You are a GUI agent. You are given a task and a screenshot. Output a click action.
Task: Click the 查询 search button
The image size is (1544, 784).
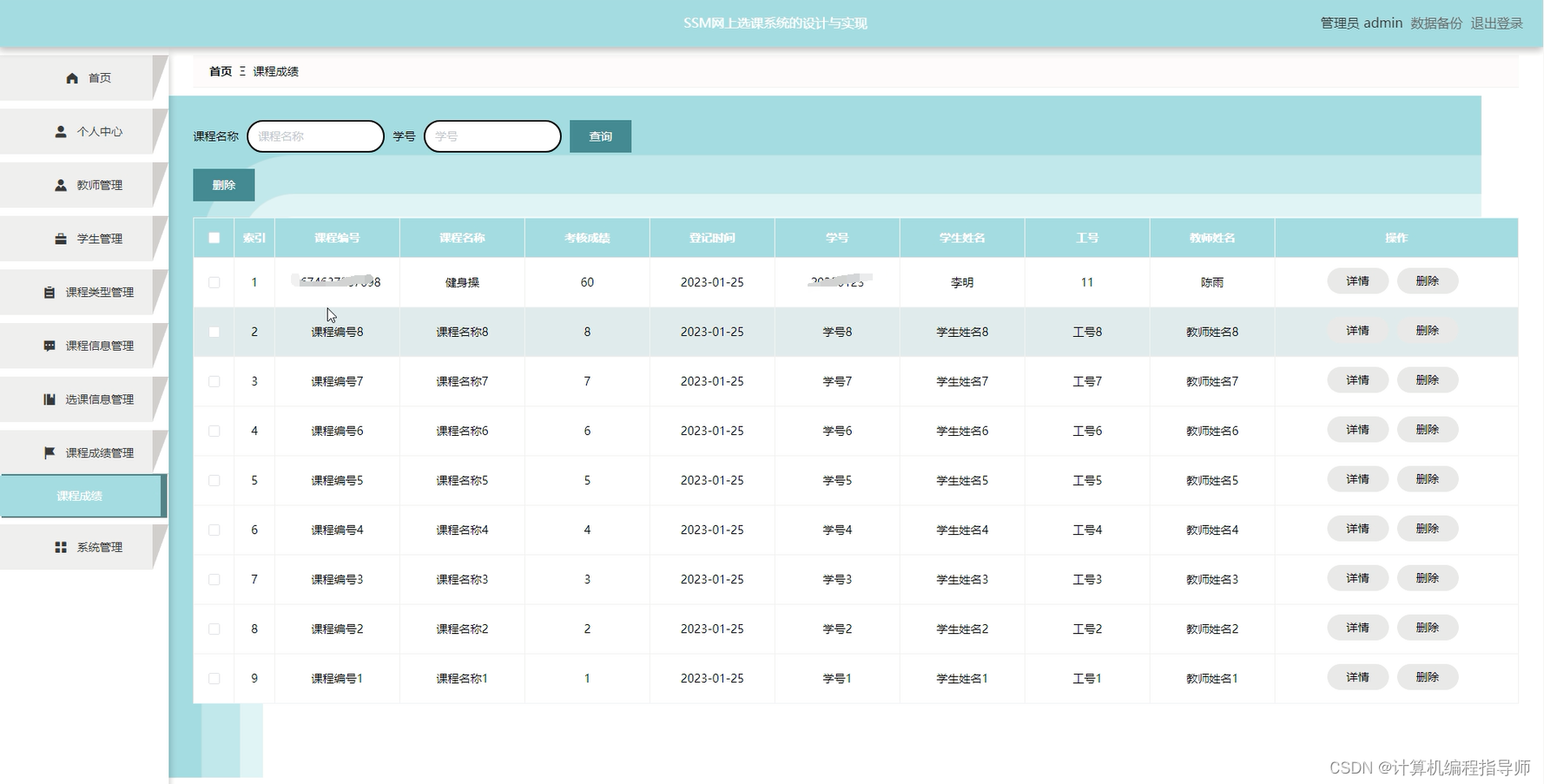600,136
